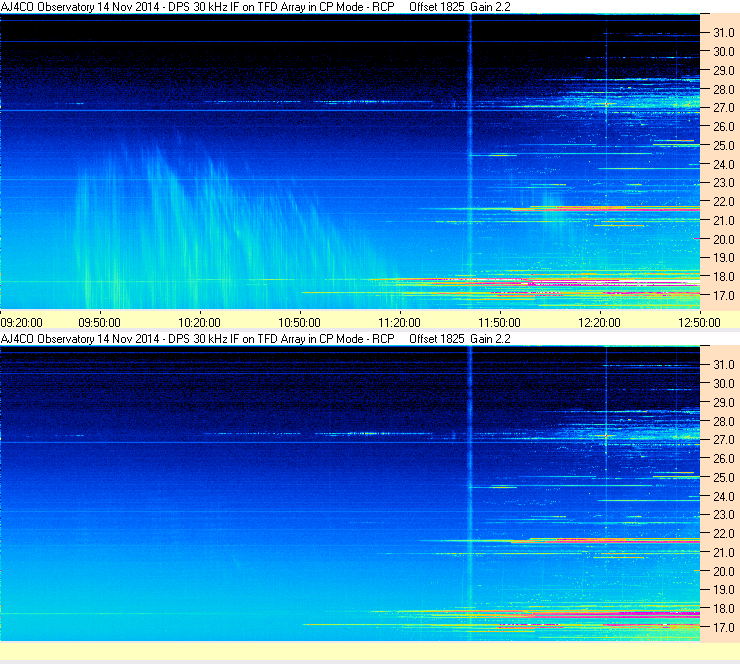Click the upper spectrogram's AJ4CO Observatory title

(255, 7)
